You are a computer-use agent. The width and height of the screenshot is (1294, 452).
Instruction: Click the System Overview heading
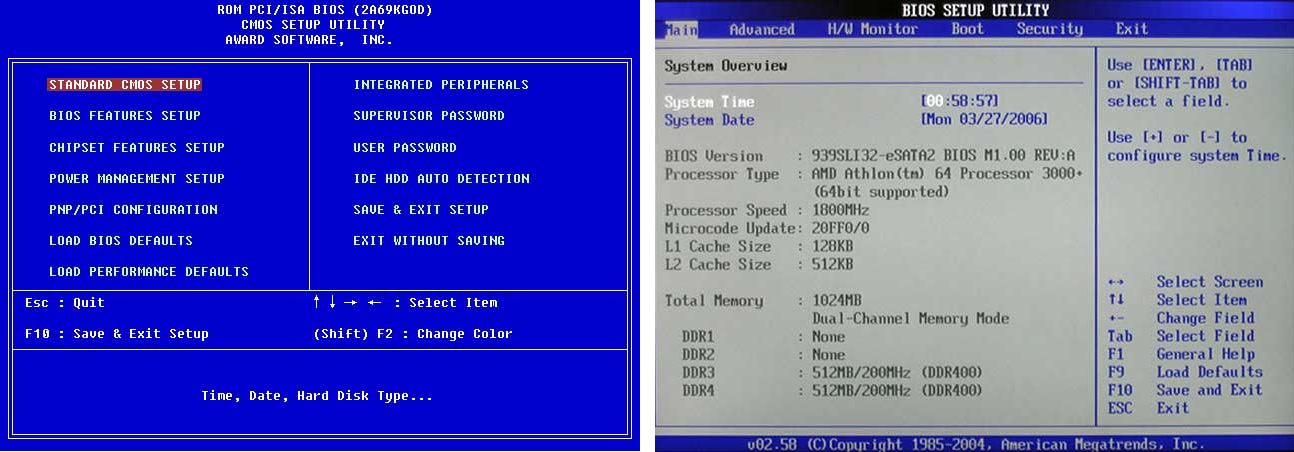click(726, 66)
